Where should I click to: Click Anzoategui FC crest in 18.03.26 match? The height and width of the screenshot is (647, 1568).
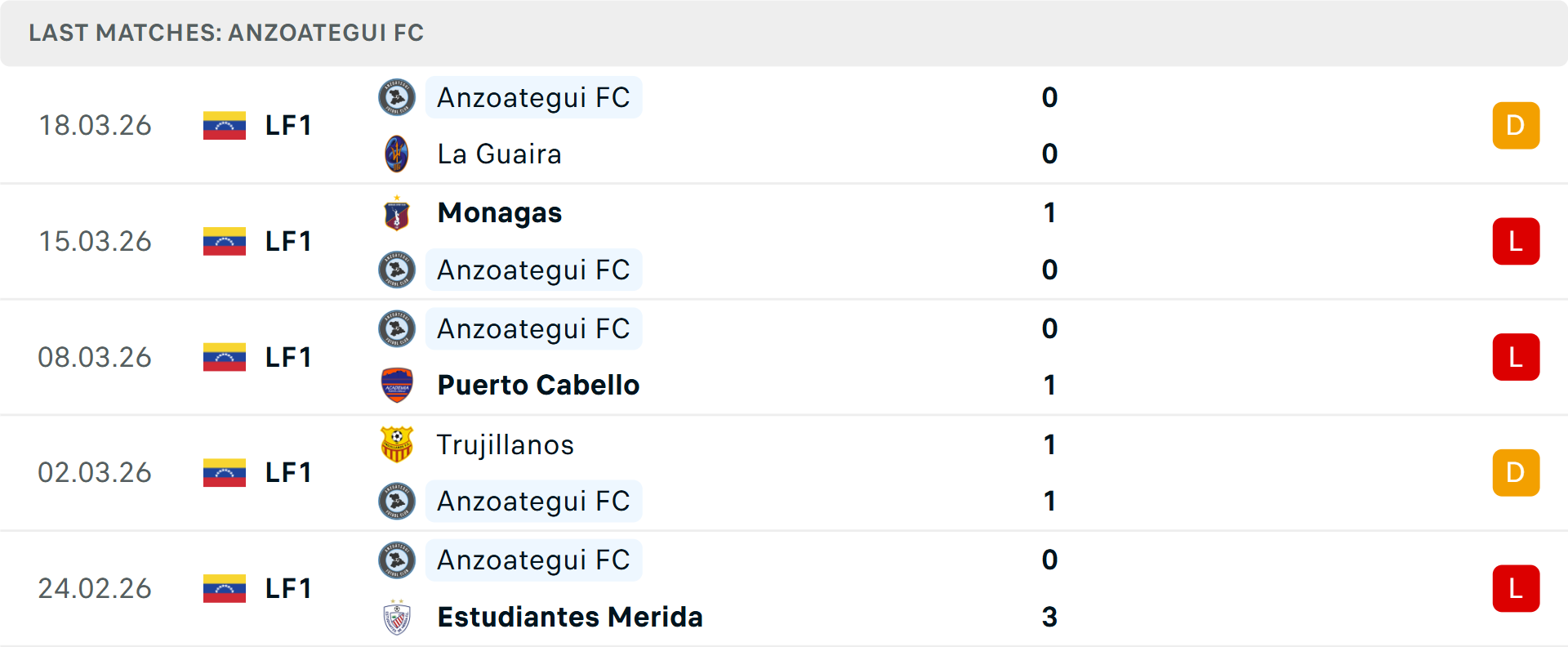tap(397, 97)
